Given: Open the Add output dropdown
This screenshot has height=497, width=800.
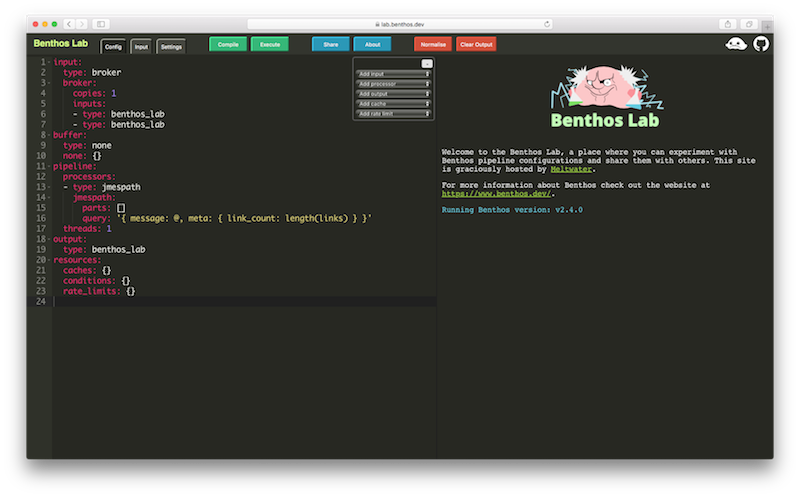Looking at the screenshot, I should click(x=393, y=94).
